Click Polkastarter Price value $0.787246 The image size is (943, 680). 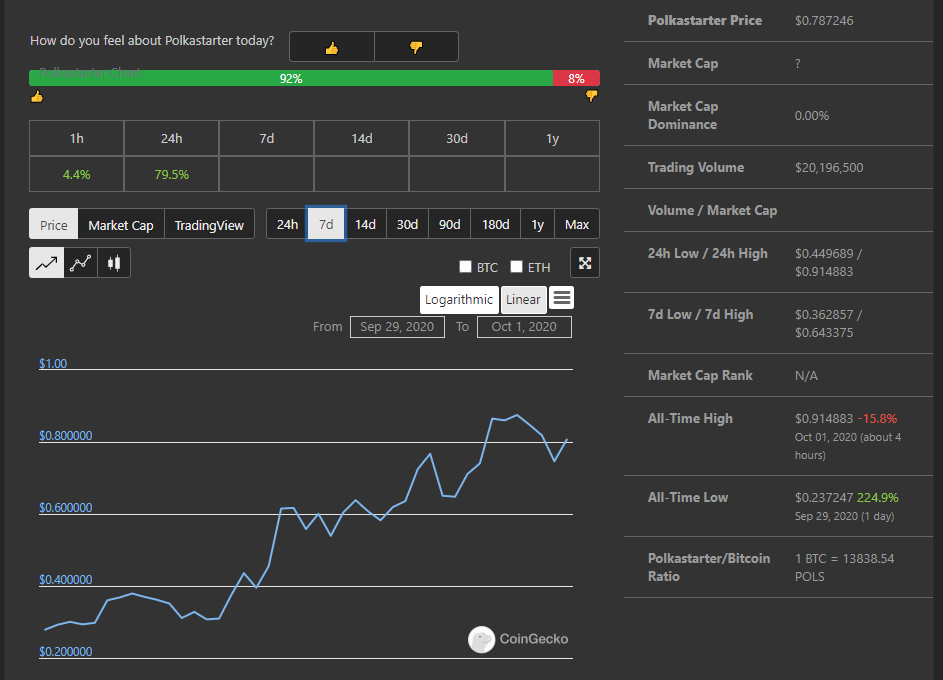pyautogui.click(x=824, y=20)
